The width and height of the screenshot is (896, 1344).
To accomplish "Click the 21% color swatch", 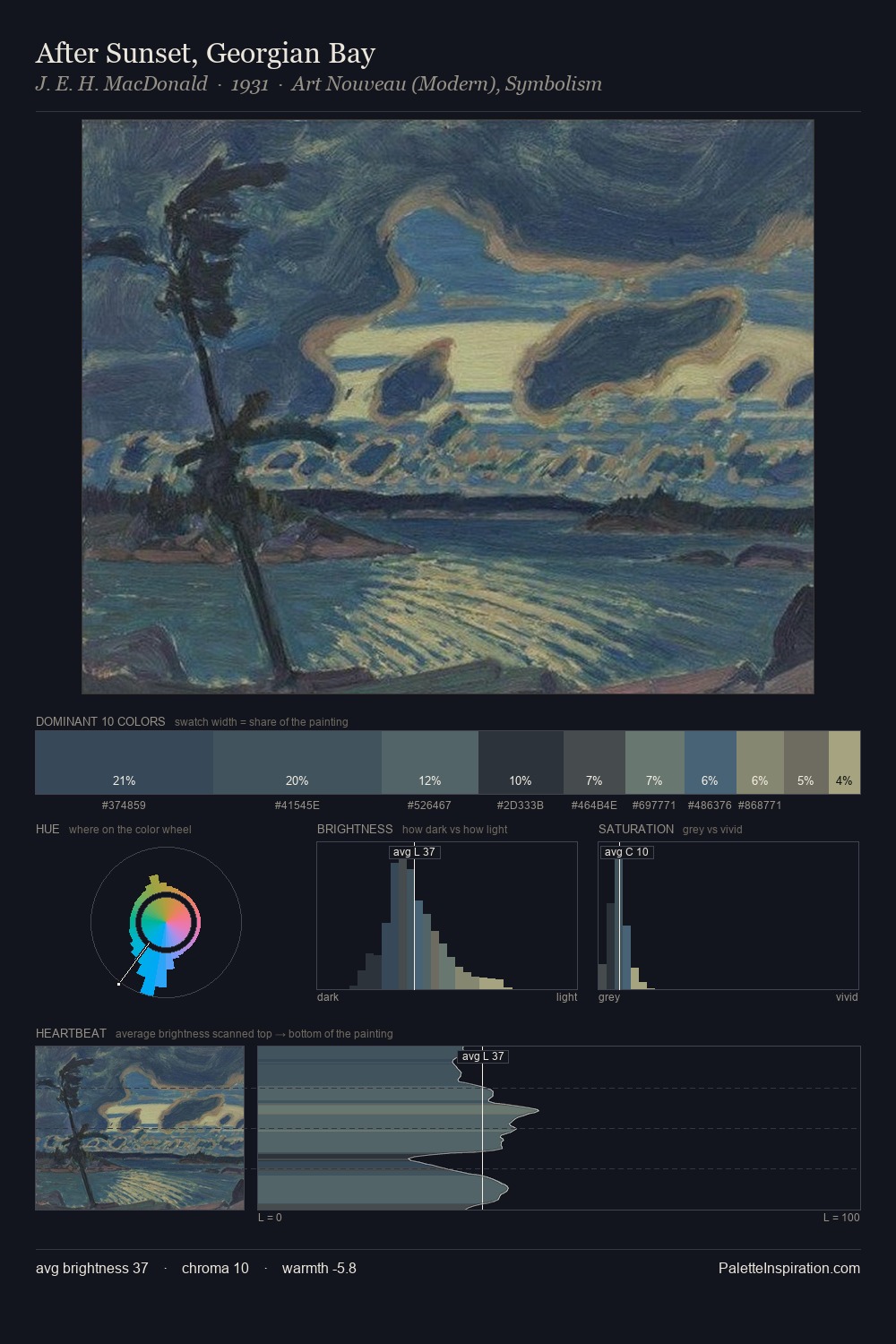I will 124,762.
